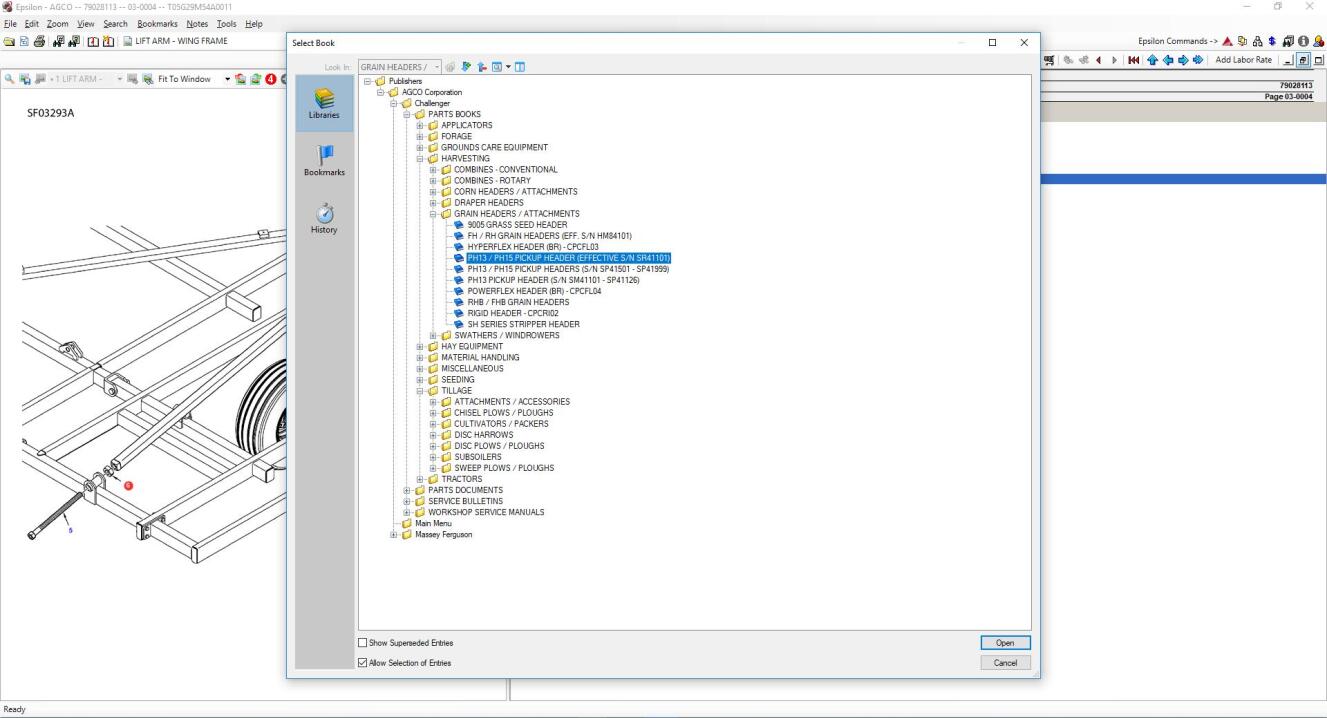The image size is (1327, 718).
Task: Click the LIFT ARM - WING FRAME page title
Action: click(x=182, y=41)
